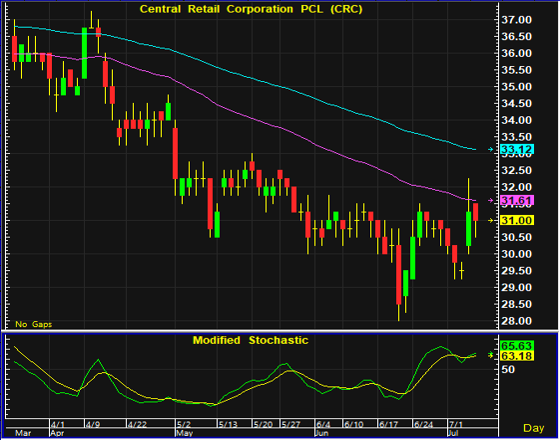
Task: Click the yellow 31.00 last price label
Action: [517, 221]
